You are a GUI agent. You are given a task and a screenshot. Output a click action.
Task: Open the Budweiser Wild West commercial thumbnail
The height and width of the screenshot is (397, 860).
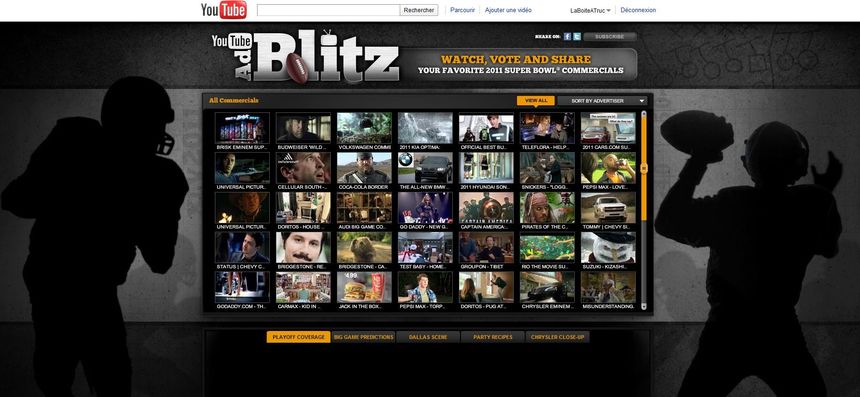tap(303, 128)
